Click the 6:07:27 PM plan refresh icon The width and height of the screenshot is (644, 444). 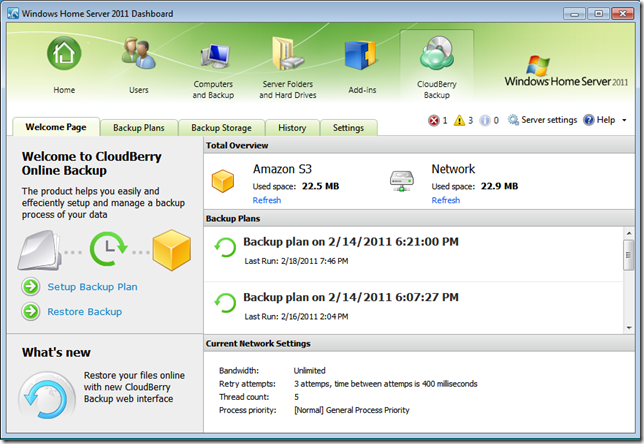pos(225,303)
